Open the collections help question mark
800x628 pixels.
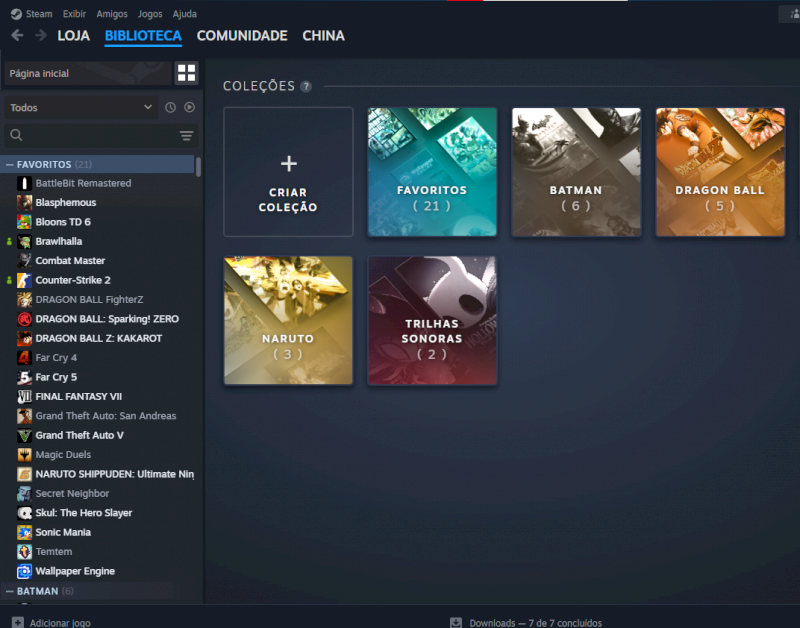pos(306,86)
